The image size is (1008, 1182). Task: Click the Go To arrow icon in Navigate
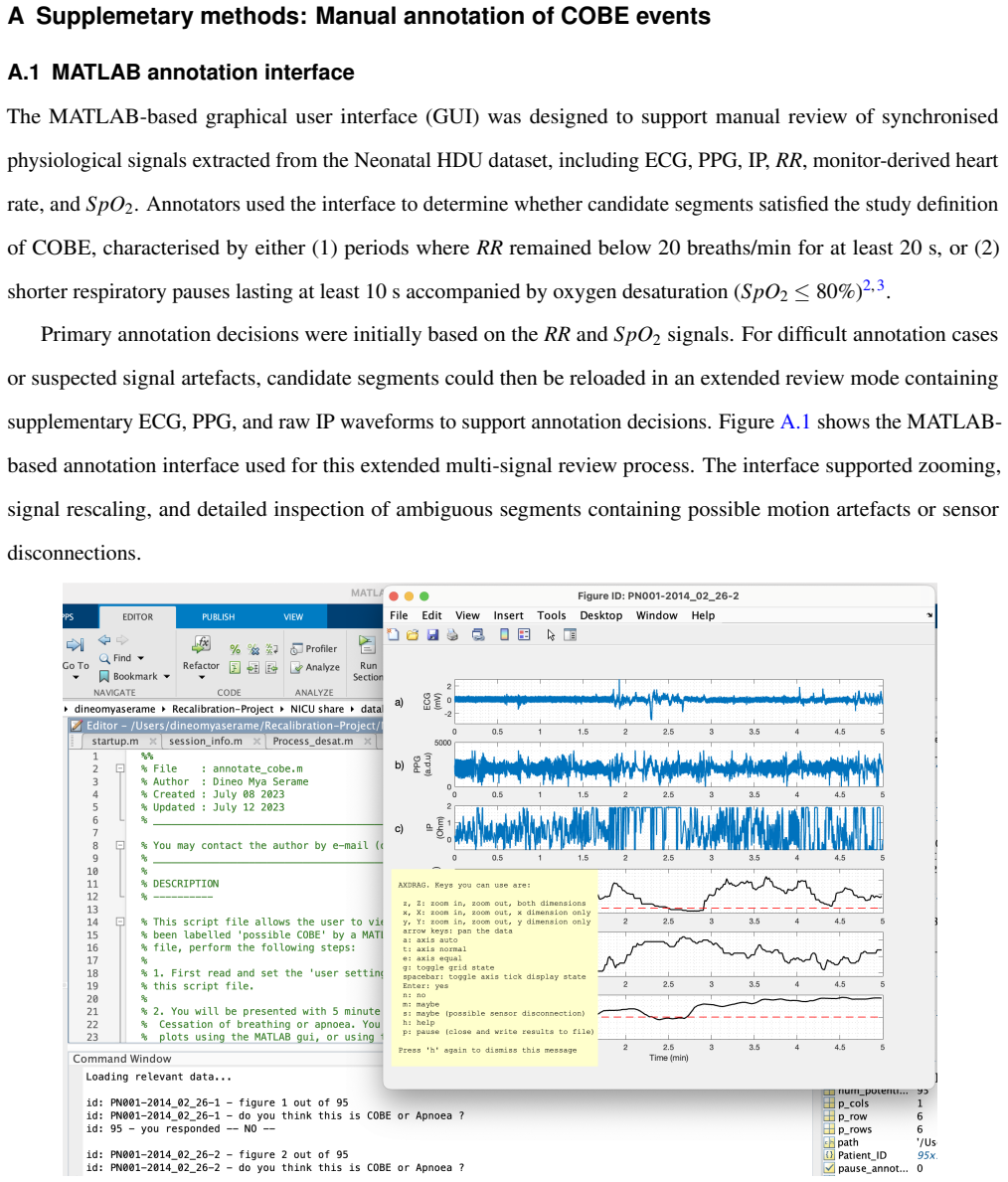point(76,644)
